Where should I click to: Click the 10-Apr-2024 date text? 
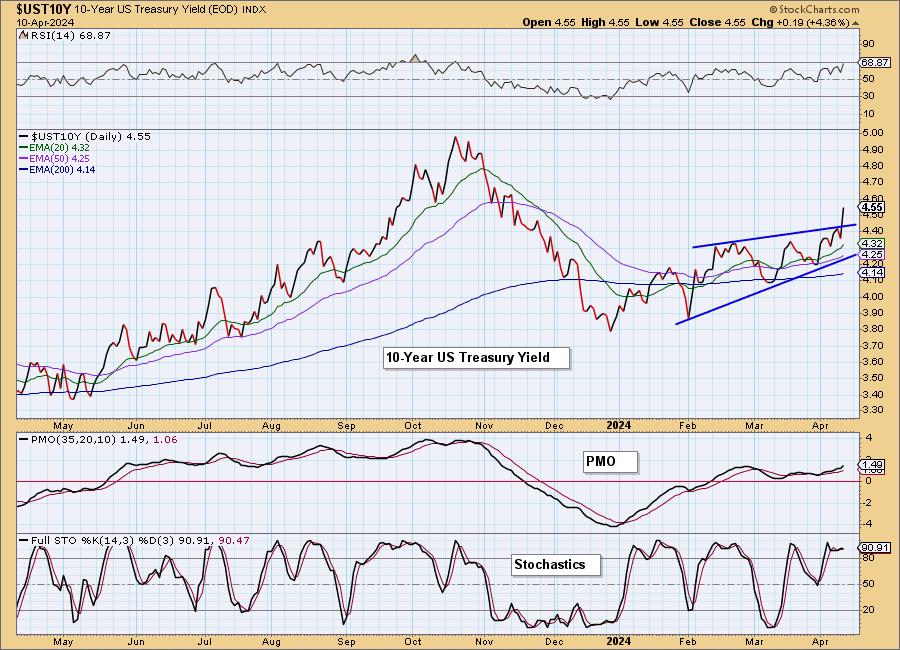(45, 22)
